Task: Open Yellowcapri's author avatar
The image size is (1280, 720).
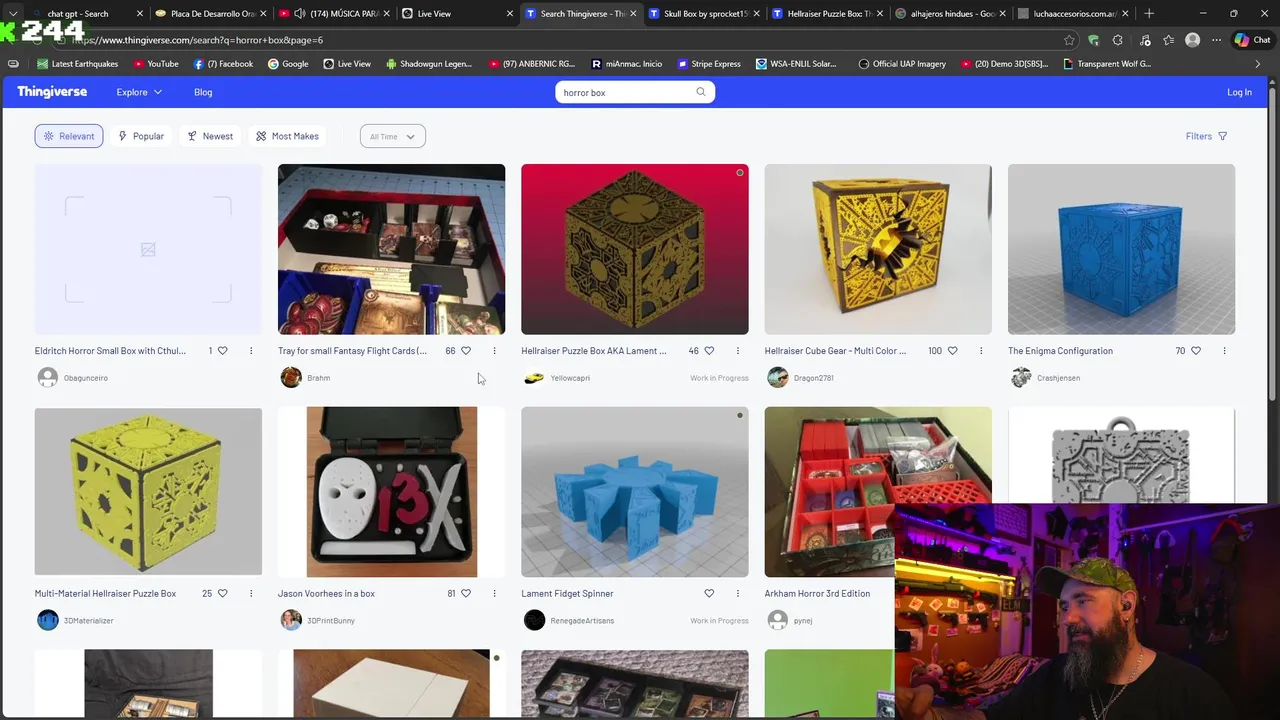Action: [x=534, y=377]
